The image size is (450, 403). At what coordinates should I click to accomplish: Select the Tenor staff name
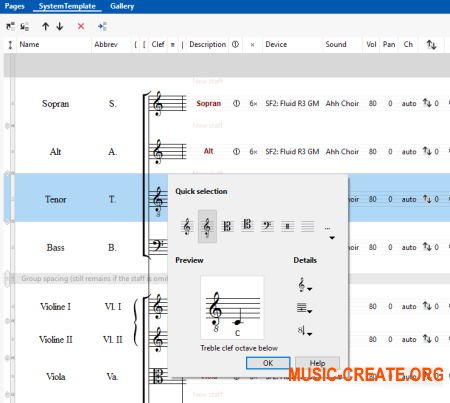[55, 199]
